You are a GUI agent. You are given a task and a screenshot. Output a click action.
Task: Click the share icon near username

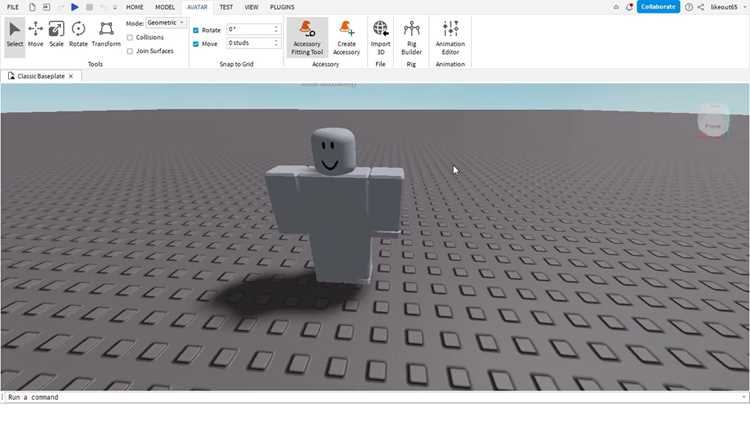pyautogui.click(x=701, y=7)
